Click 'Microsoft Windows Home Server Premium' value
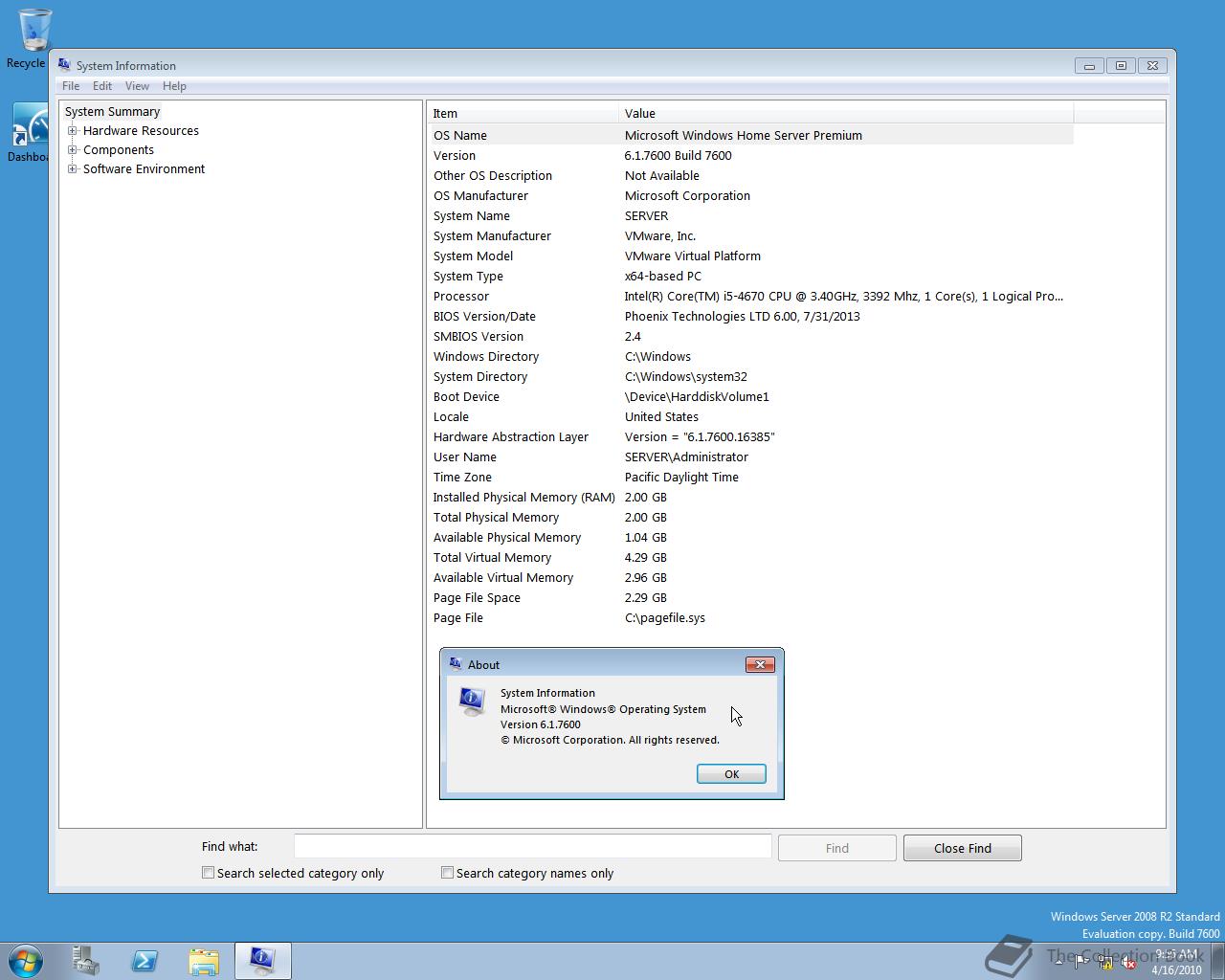Image resolution: width=1225 pixels, height=980 pixels. coord(744,135)
